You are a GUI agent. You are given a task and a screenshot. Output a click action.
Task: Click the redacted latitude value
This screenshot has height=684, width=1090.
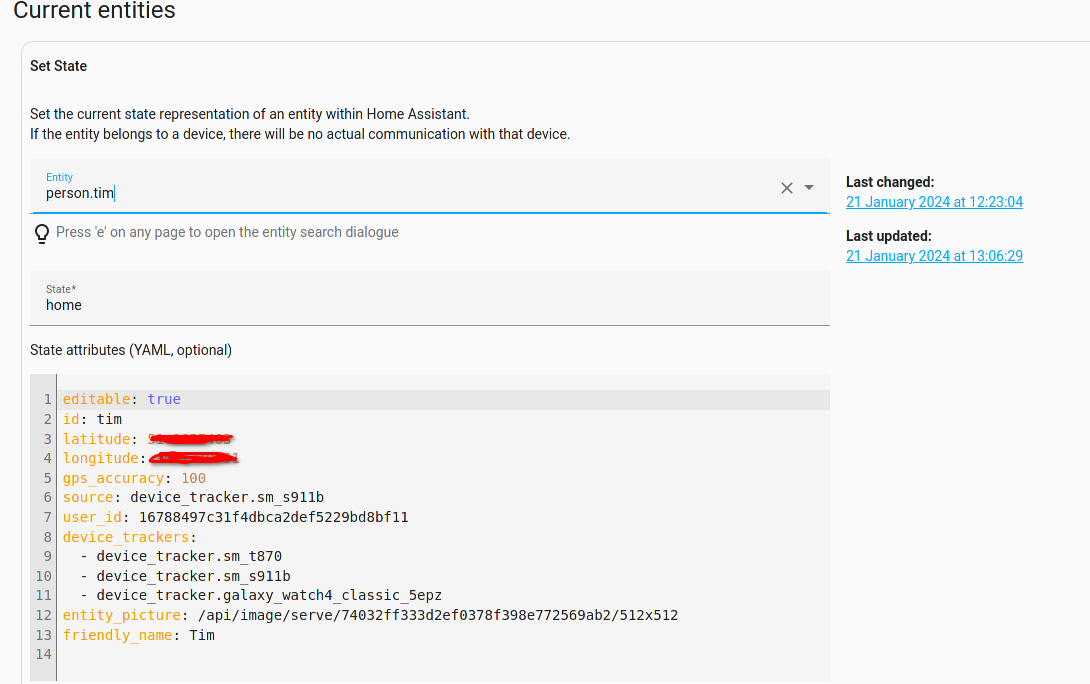[x=190, y=438]
